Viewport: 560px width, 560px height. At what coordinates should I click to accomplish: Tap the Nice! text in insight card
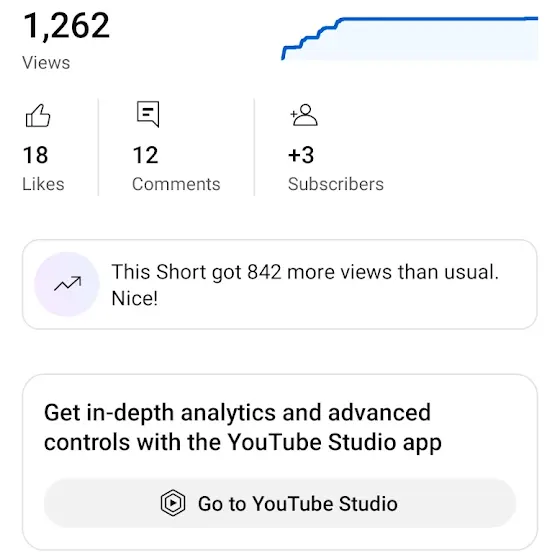(x=135, y=298)
